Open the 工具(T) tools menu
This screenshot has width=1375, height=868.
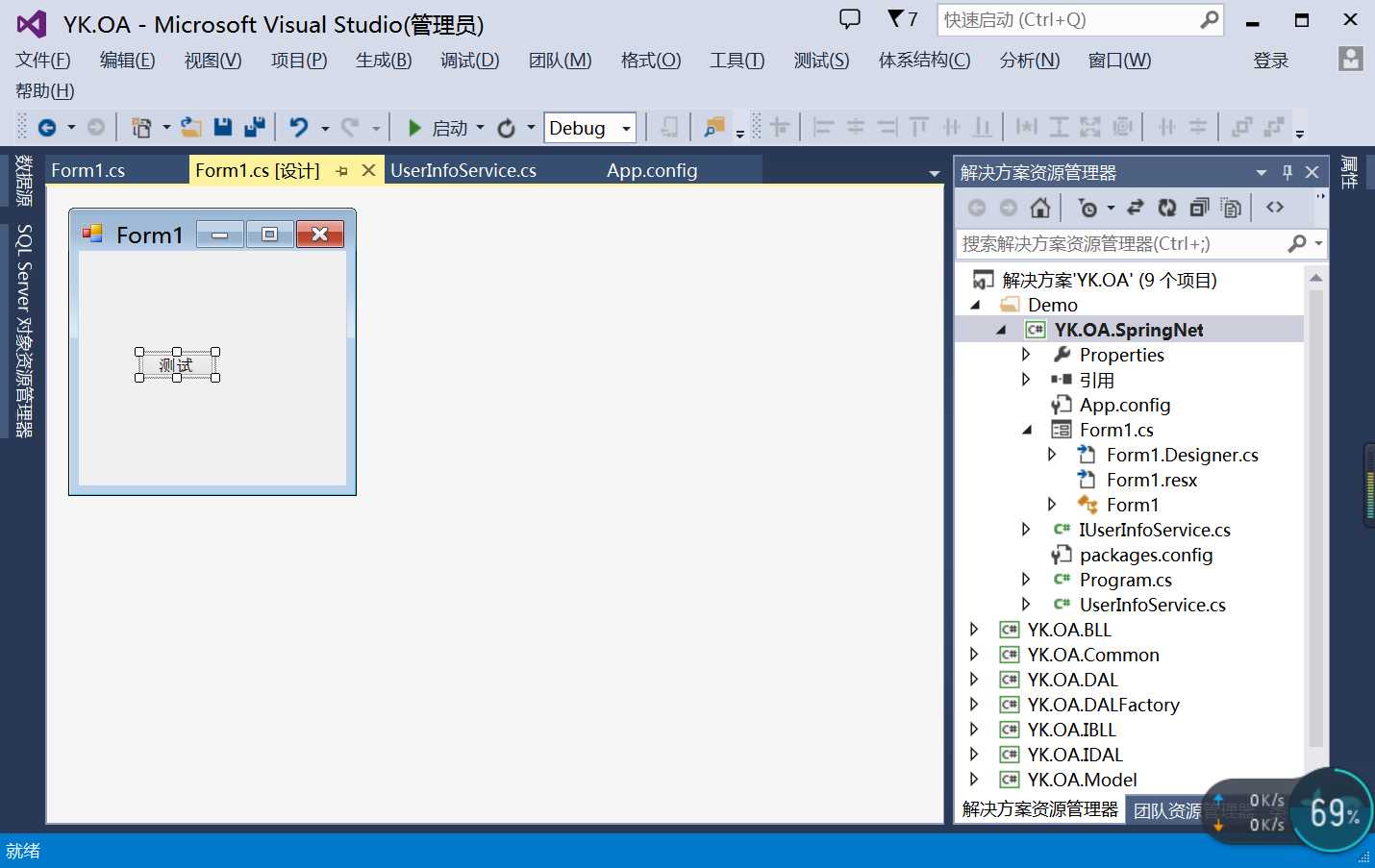(737, 60)
